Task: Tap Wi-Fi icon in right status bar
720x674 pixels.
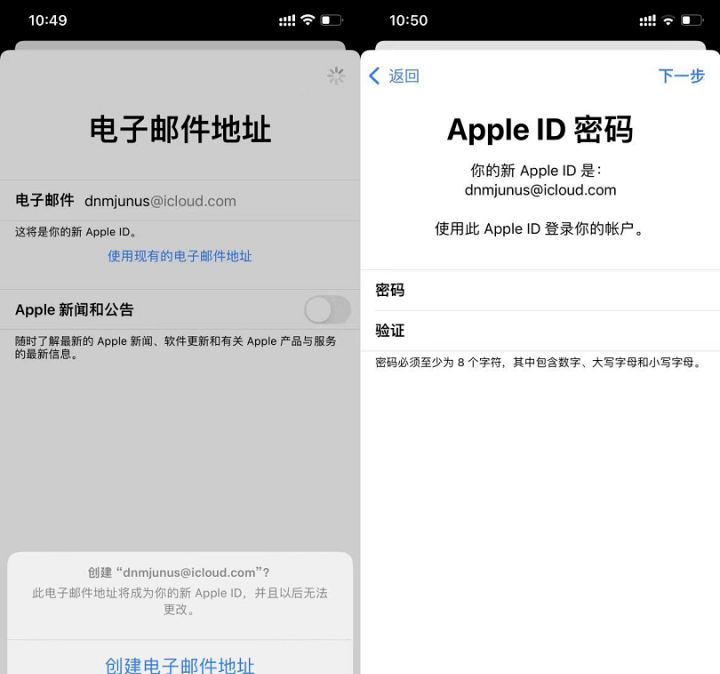Action: [x=668, y=20]
